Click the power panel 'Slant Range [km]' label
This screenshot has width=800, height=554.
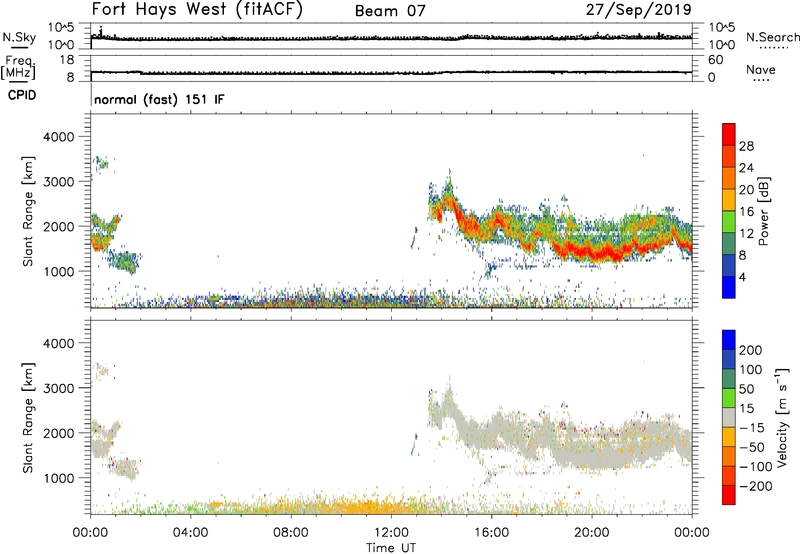coord(28,211)
